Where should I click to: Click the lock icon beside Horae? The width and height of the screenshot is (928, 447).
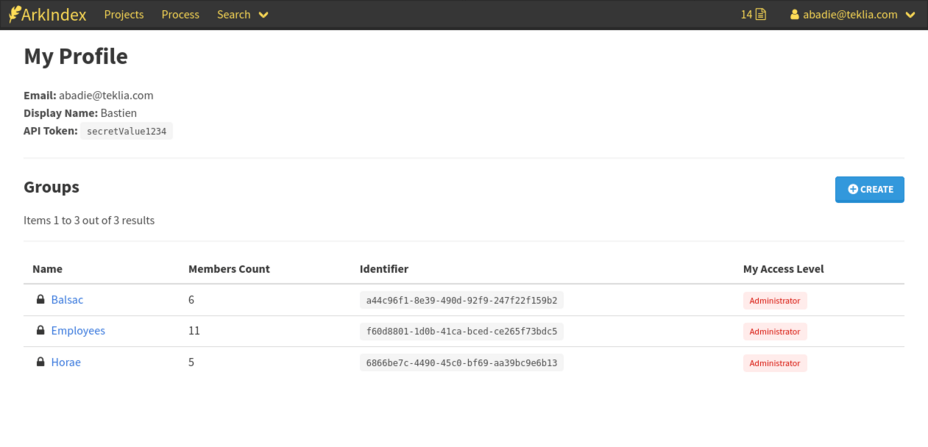click(x=41, y=362)
